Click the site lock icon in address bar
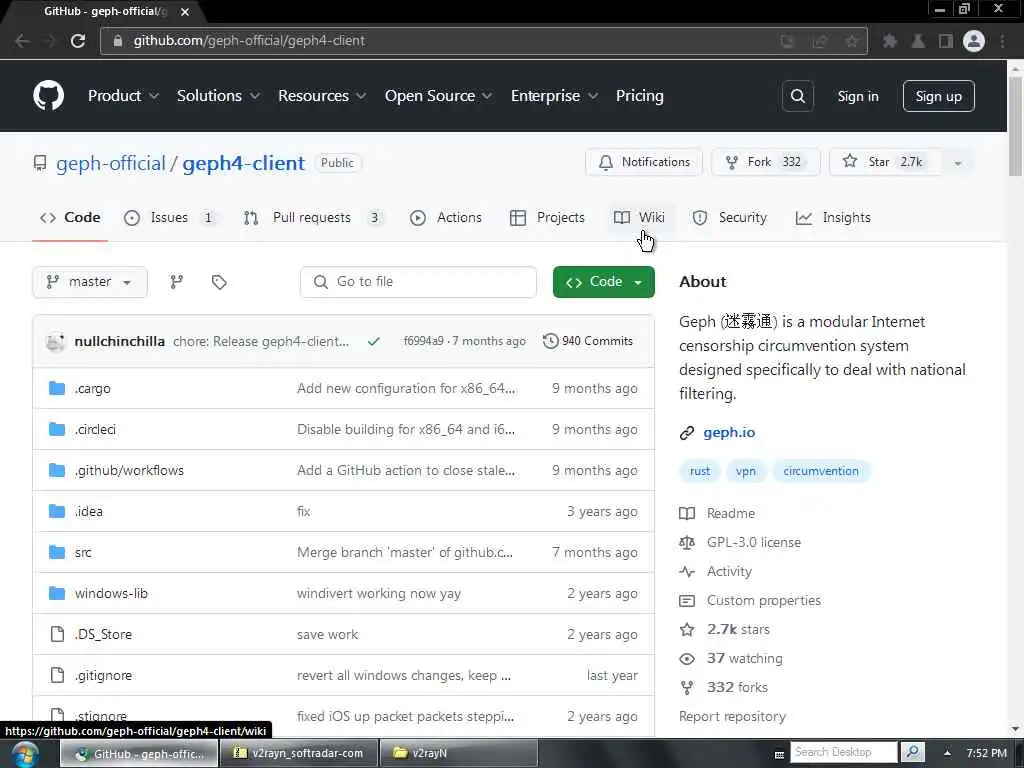 tap(118, 40)
